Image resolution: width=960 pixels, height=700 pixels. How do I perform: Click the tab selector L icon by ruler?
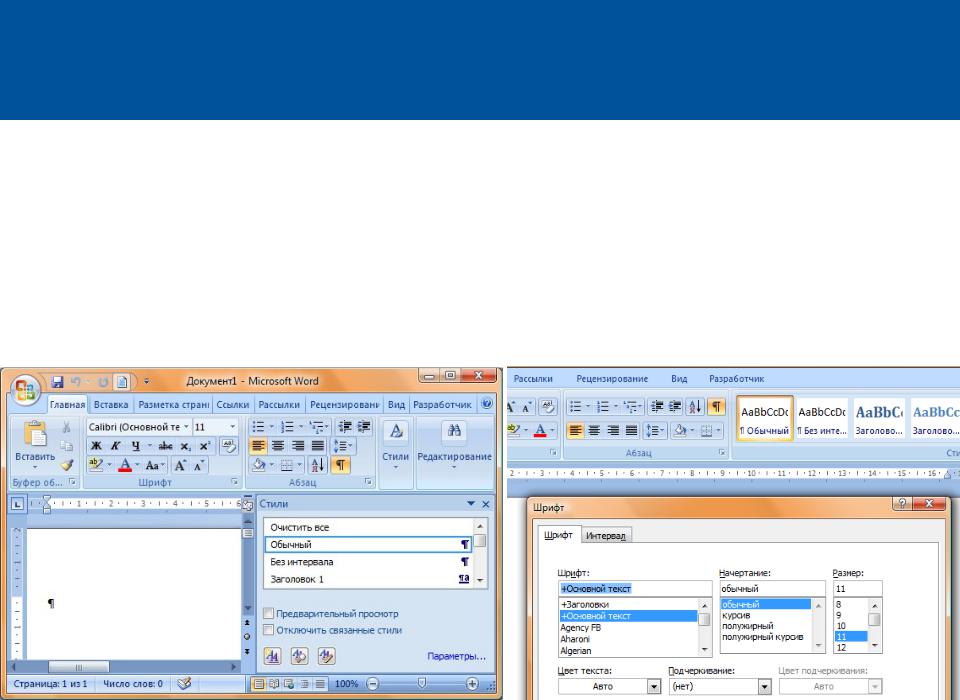17,504
